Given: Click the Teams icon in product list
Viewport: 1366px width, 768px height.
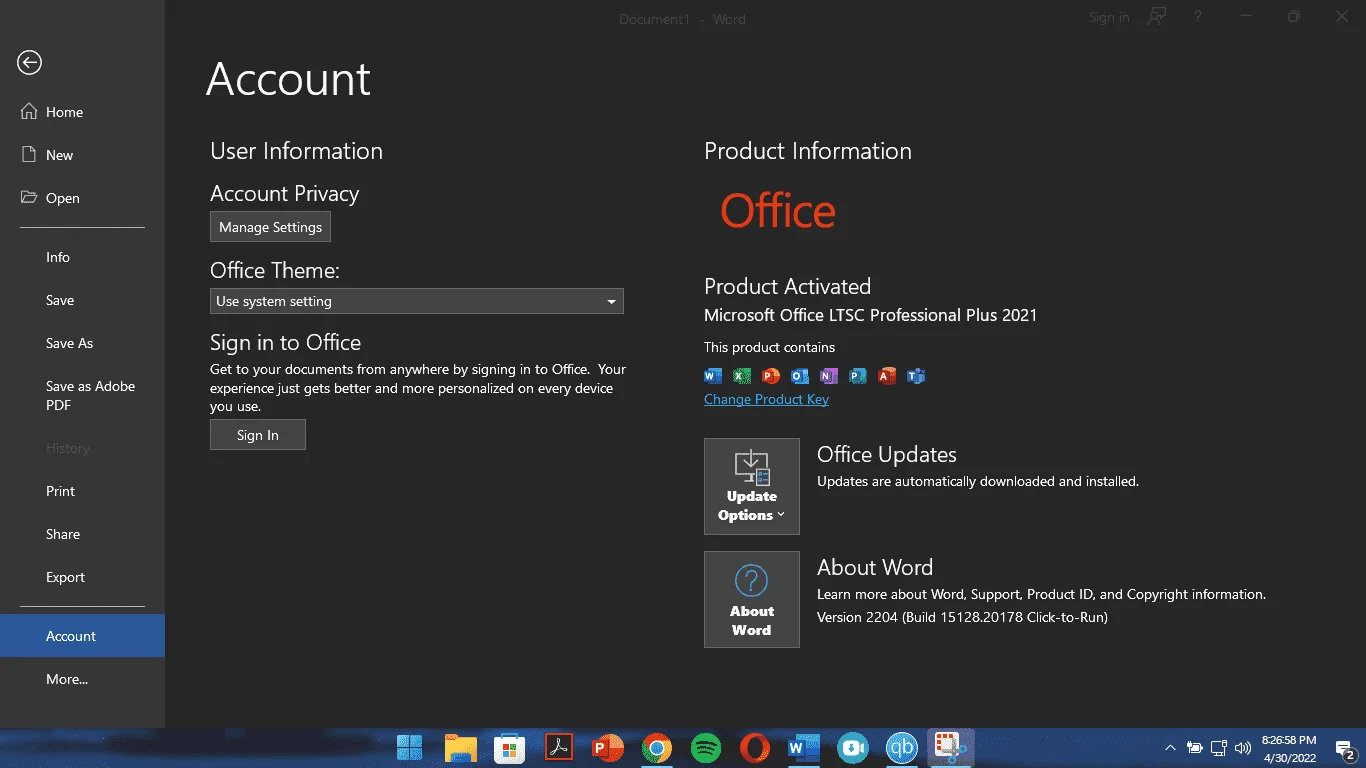Looking at the screenshot, I should coord(915,376).
